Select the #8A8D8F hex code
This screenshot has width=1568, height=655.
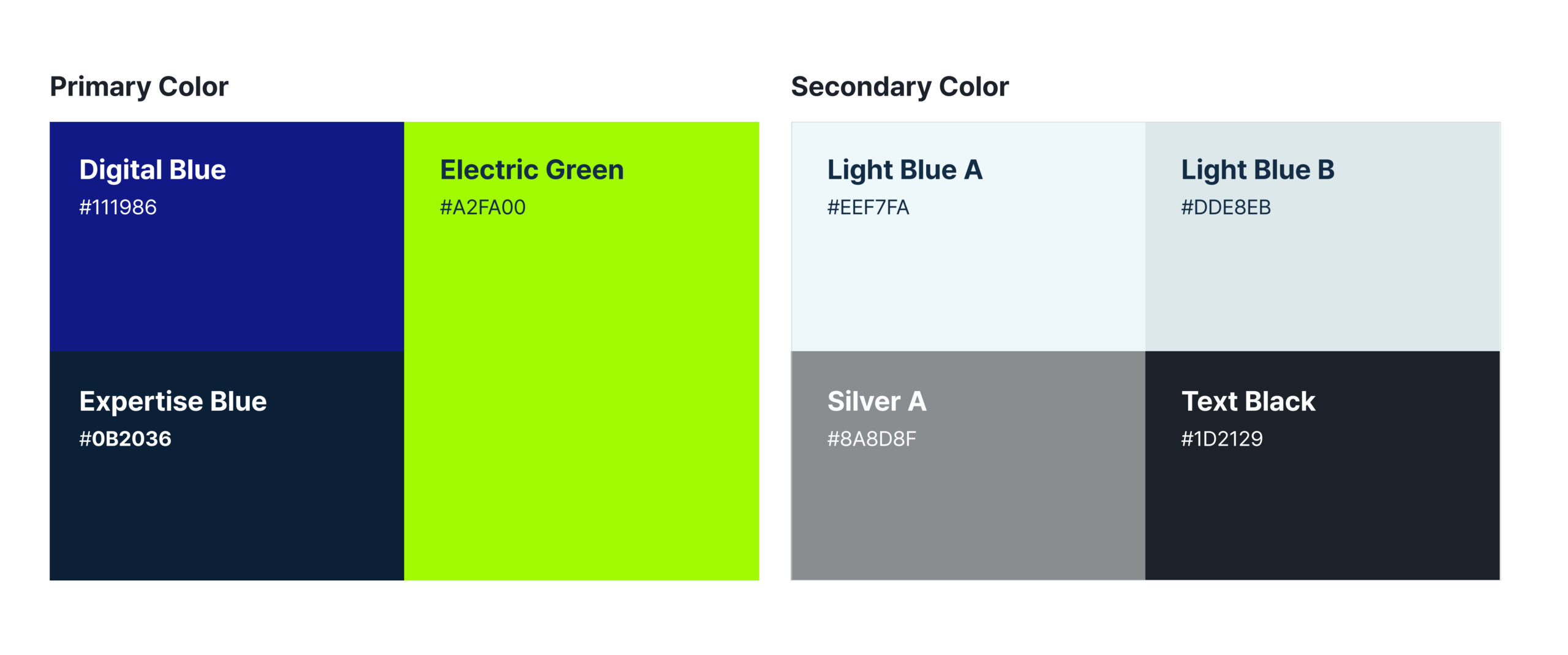tap(872, 439)
